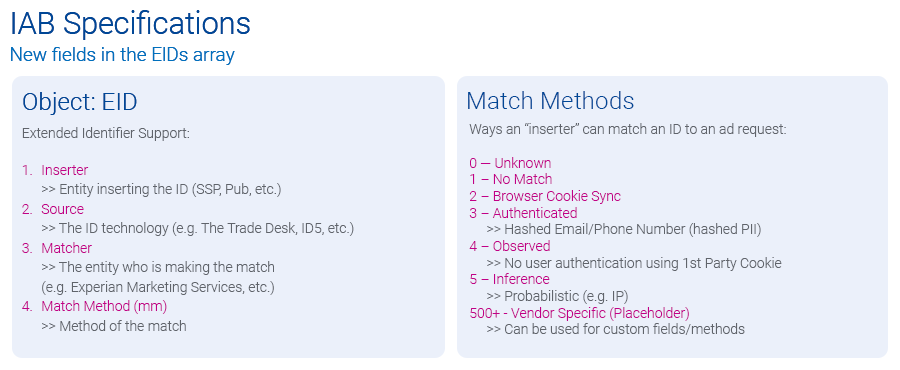Image resolution: width=900 pixels, height=370 pixels.
Task: Click the Hashed Email/Phone Number description
Action: [624, 229]
